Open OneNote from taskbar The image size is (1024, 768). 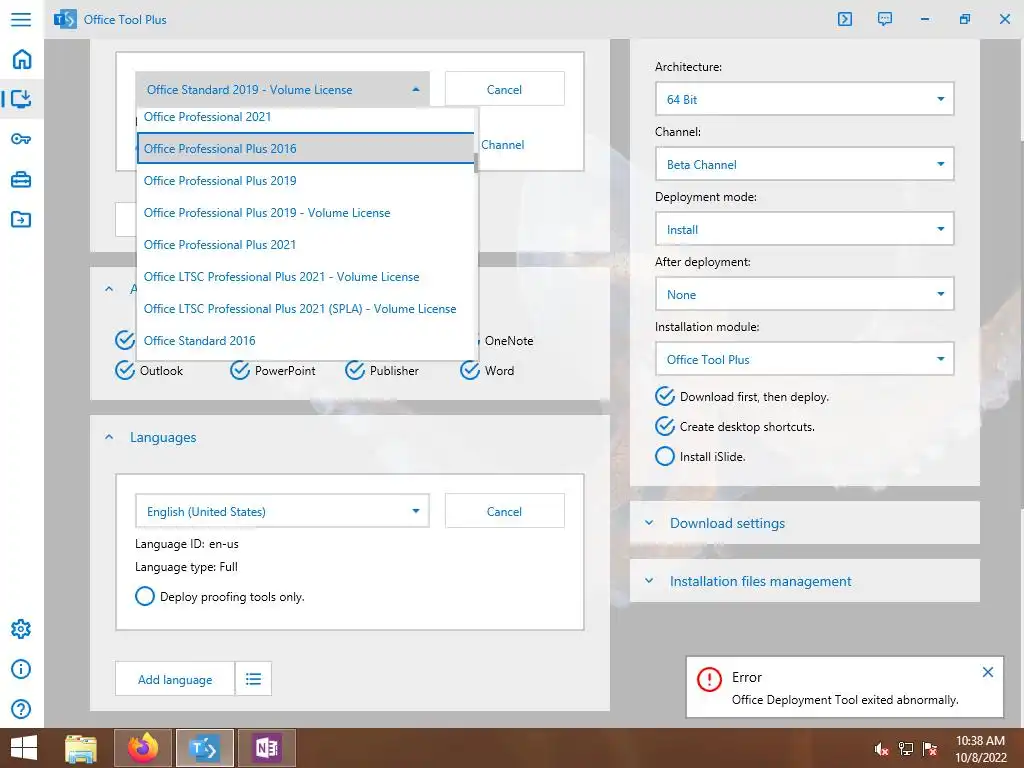click(266, 748)
